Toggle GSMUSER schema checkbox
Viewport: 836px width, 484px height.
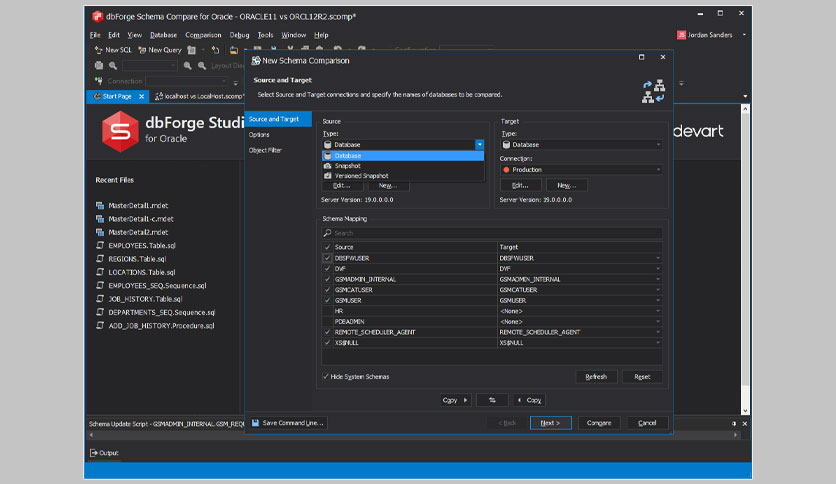(x=327, y=300)
